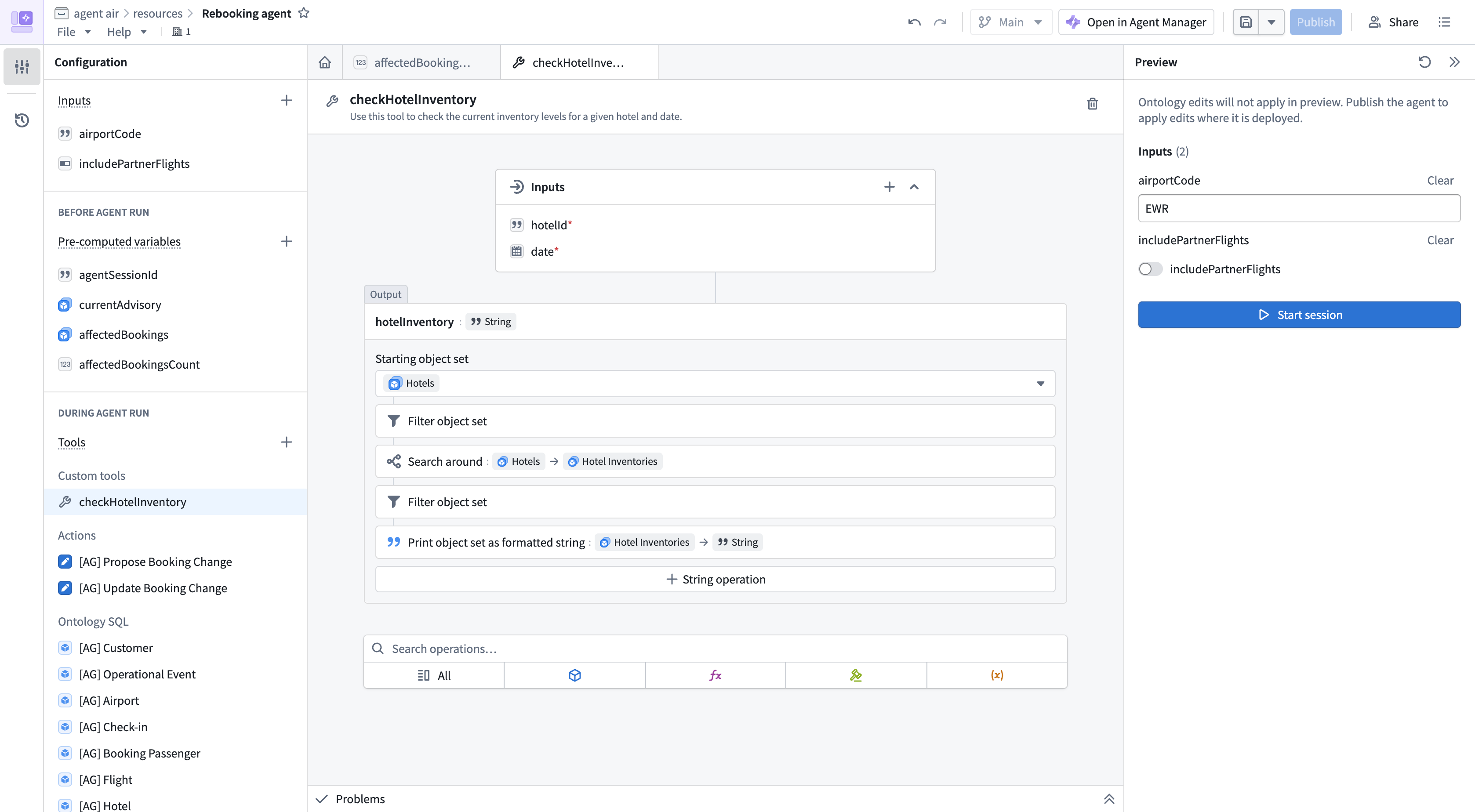Clear the airportCode preview input
This screenshot has height=812, width=1475.
pyautogui.click(x=1440, y=181)
